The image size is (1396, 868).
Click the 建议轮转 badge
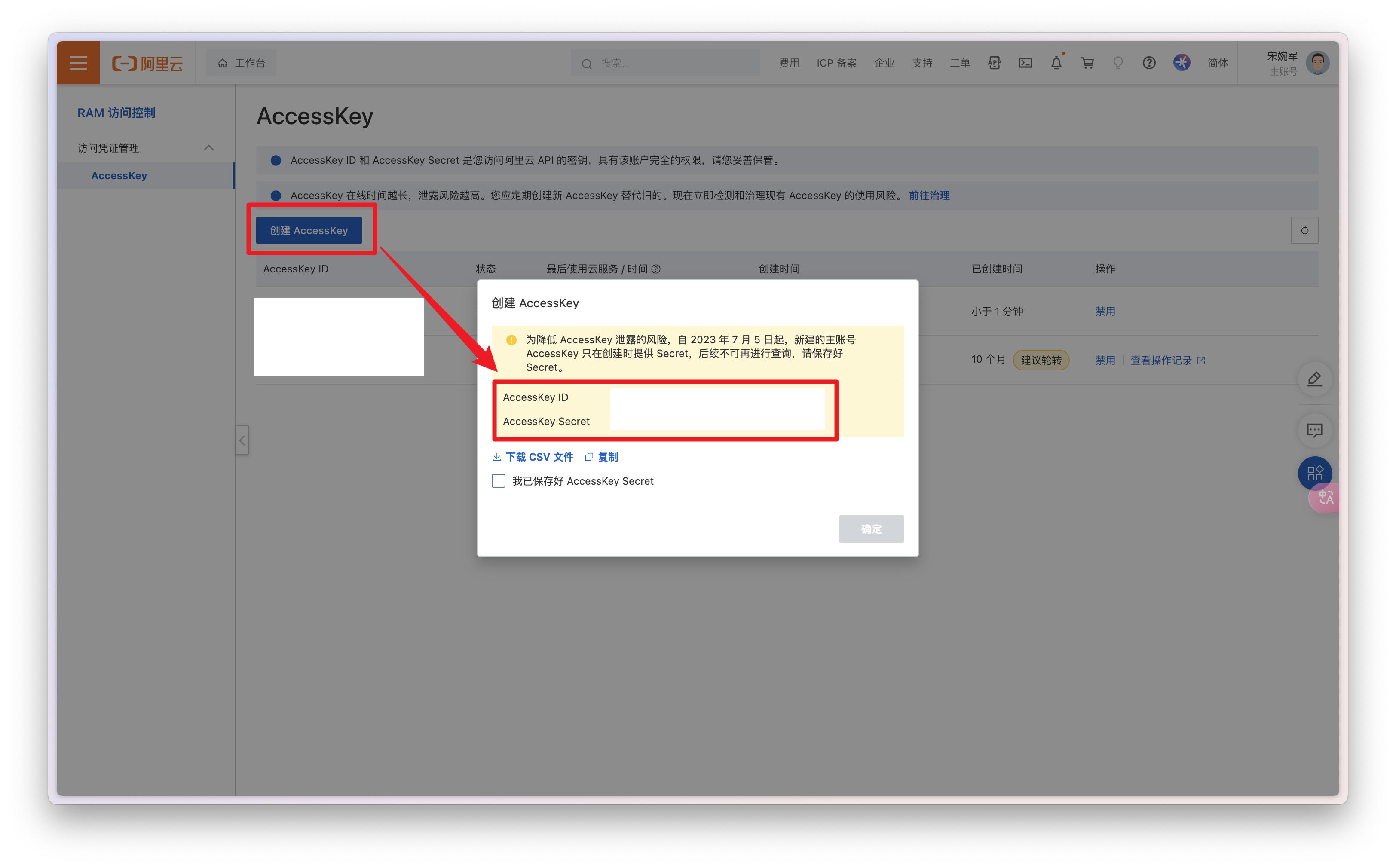click(1041, 360)
